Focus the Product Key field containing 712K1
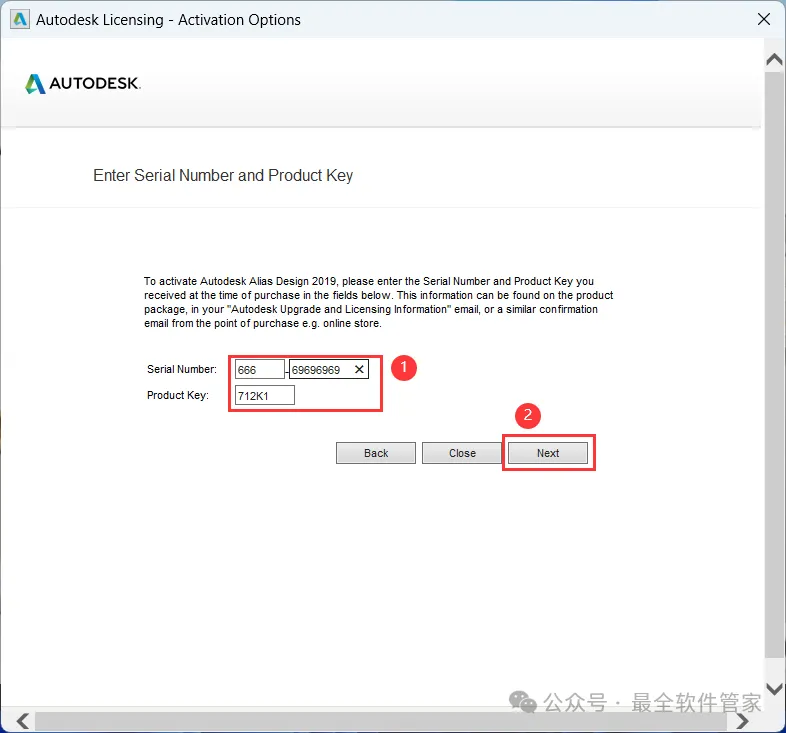This screenshot has height=733, width=786. tap(265, 395)
